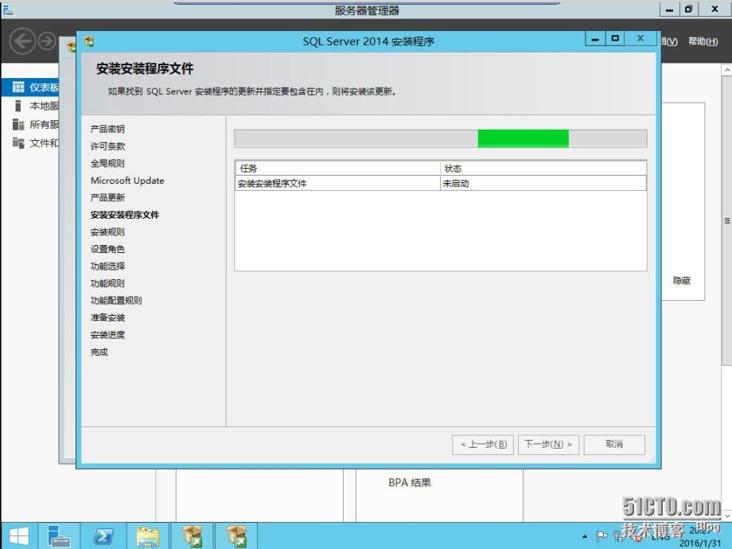Open File Explorer from the taskbar

click(x=148, y=536)
